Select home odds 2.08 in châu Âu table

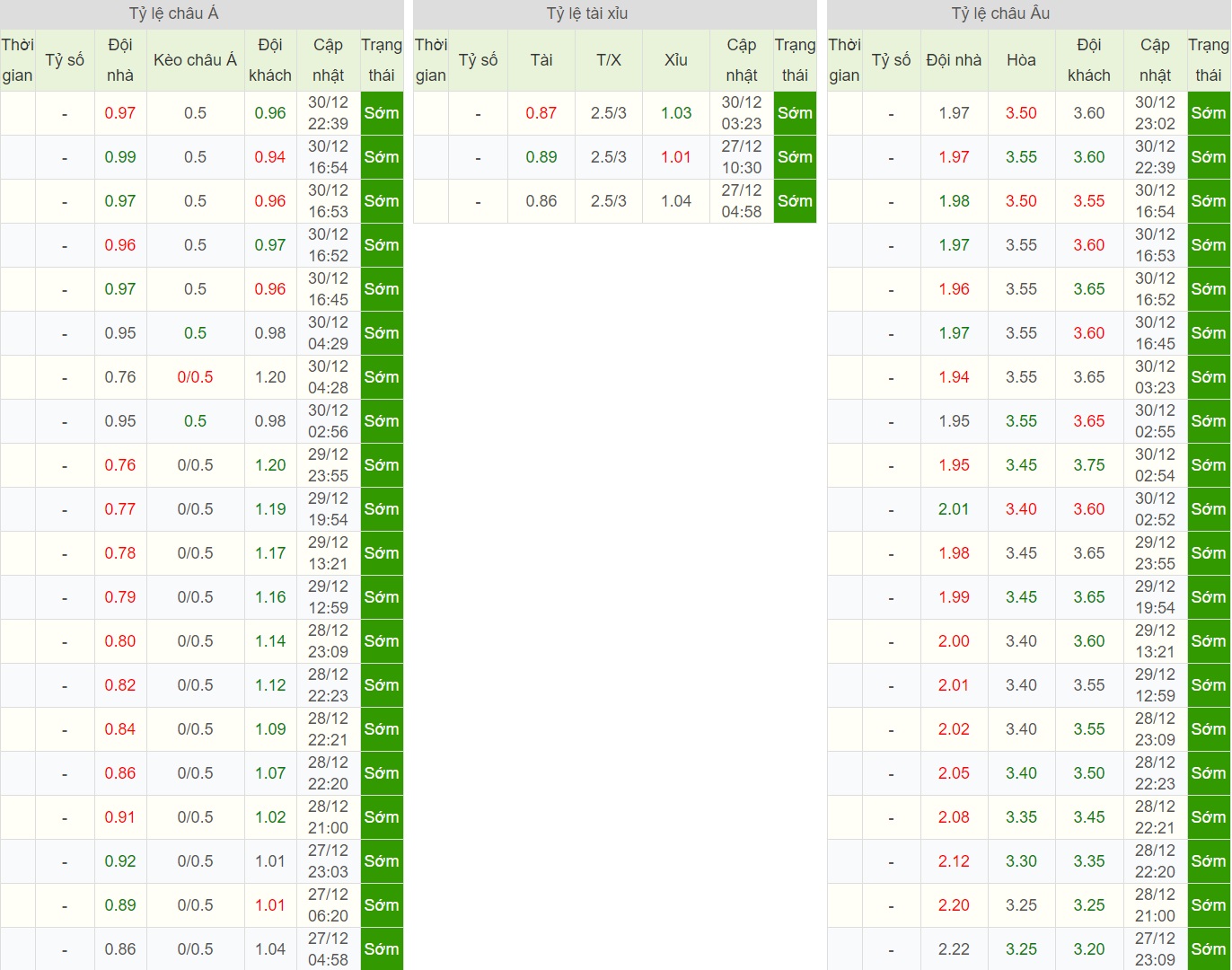pyautogui.click(x=954, y=817)
